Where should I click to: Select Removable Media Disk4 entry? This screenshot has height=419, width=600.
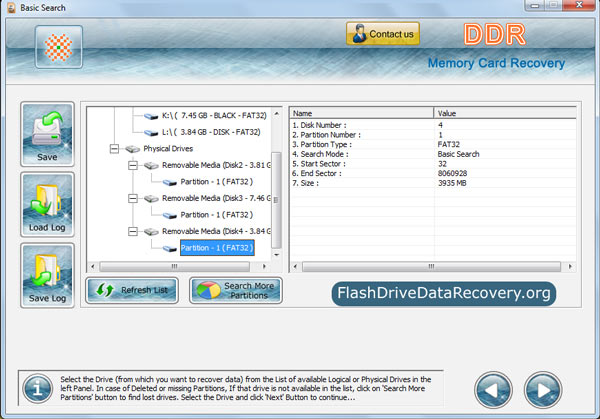216,232
